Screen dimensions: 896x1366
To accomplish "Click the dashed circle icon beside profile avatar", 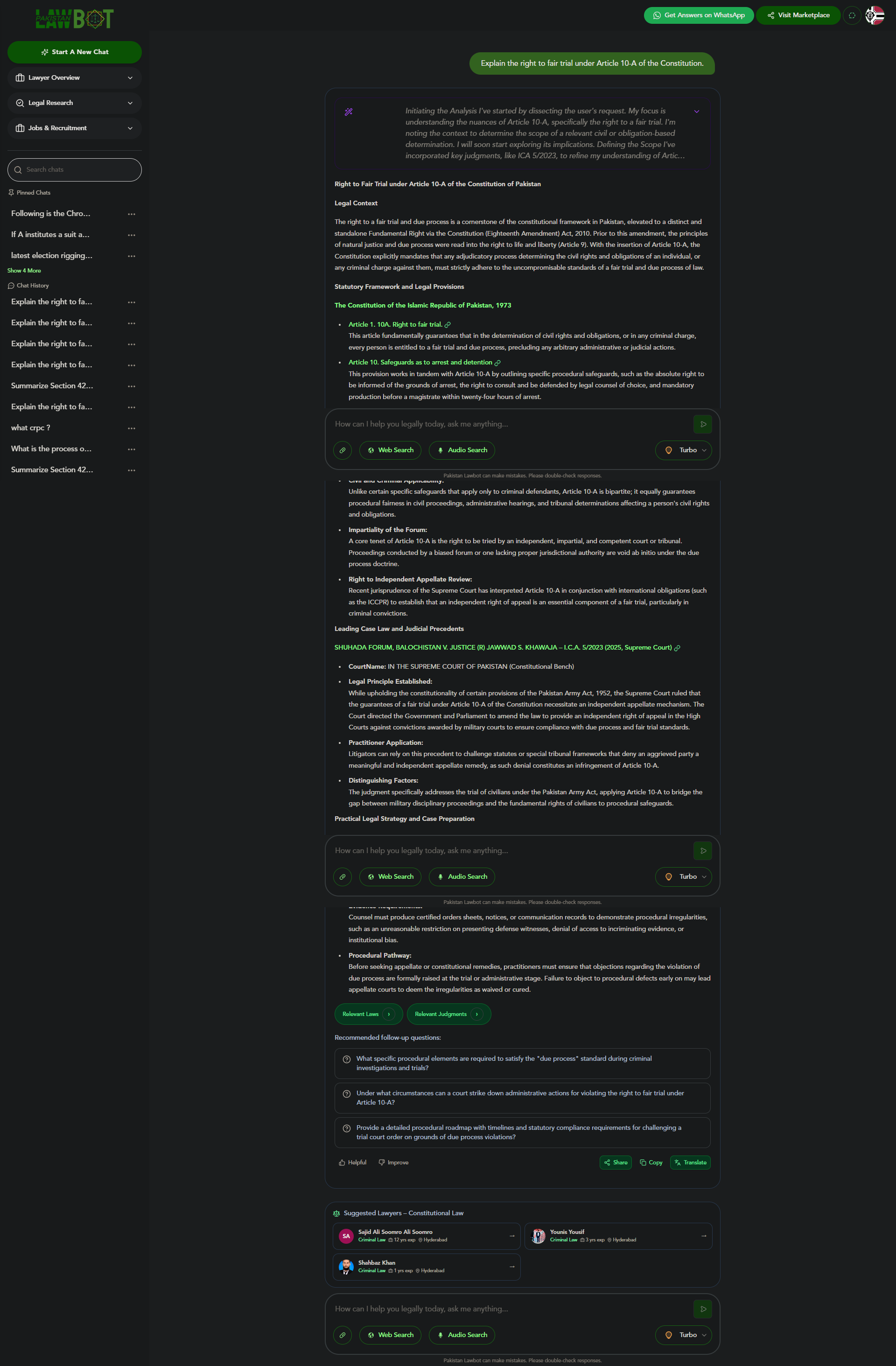I will click(852, 15).
